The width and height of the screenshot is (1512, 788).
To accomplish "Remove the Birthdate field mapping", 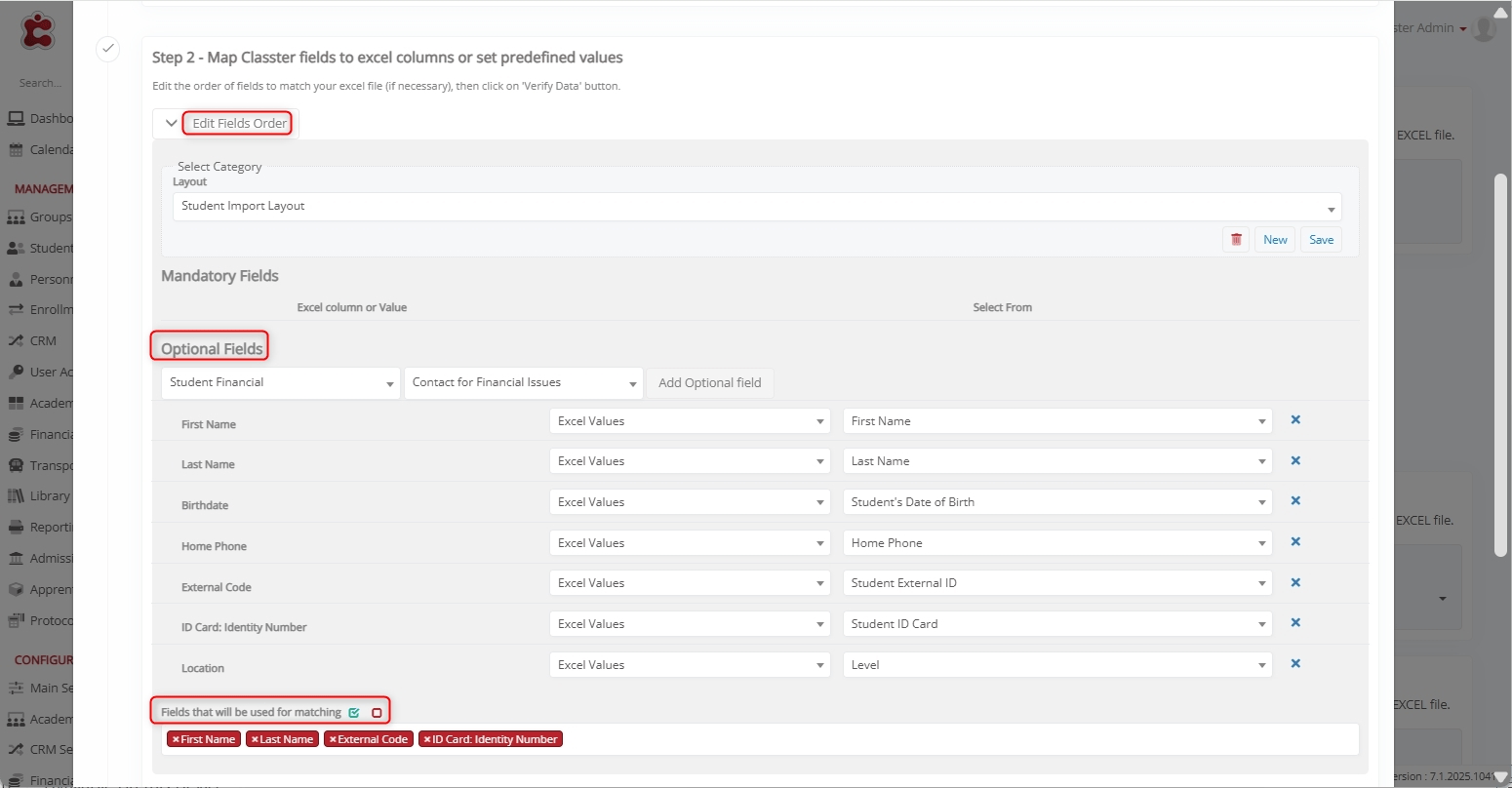I will coord(1295,501).
